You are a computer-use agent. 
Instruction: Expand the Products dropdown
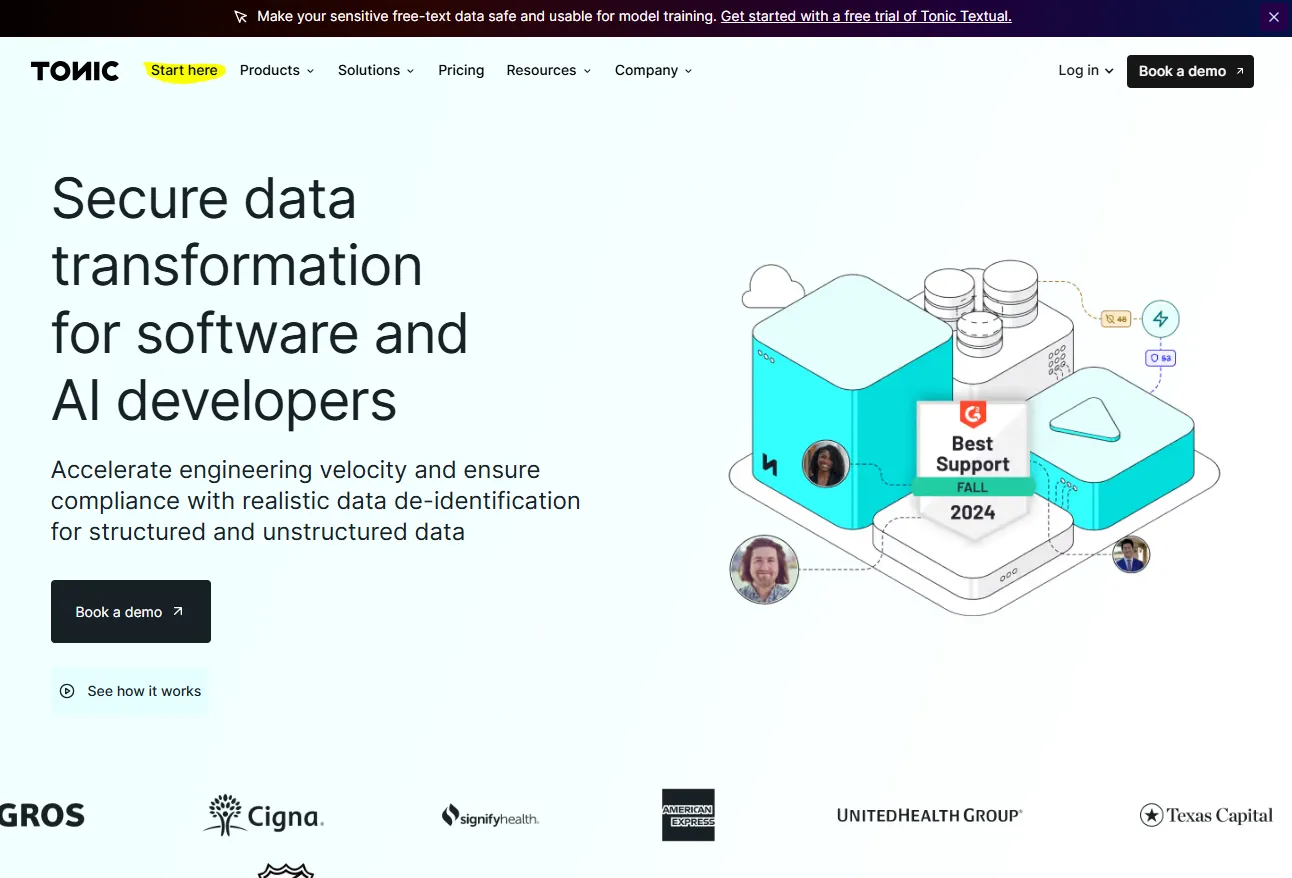pyautogui.click(x=276, y=70)
